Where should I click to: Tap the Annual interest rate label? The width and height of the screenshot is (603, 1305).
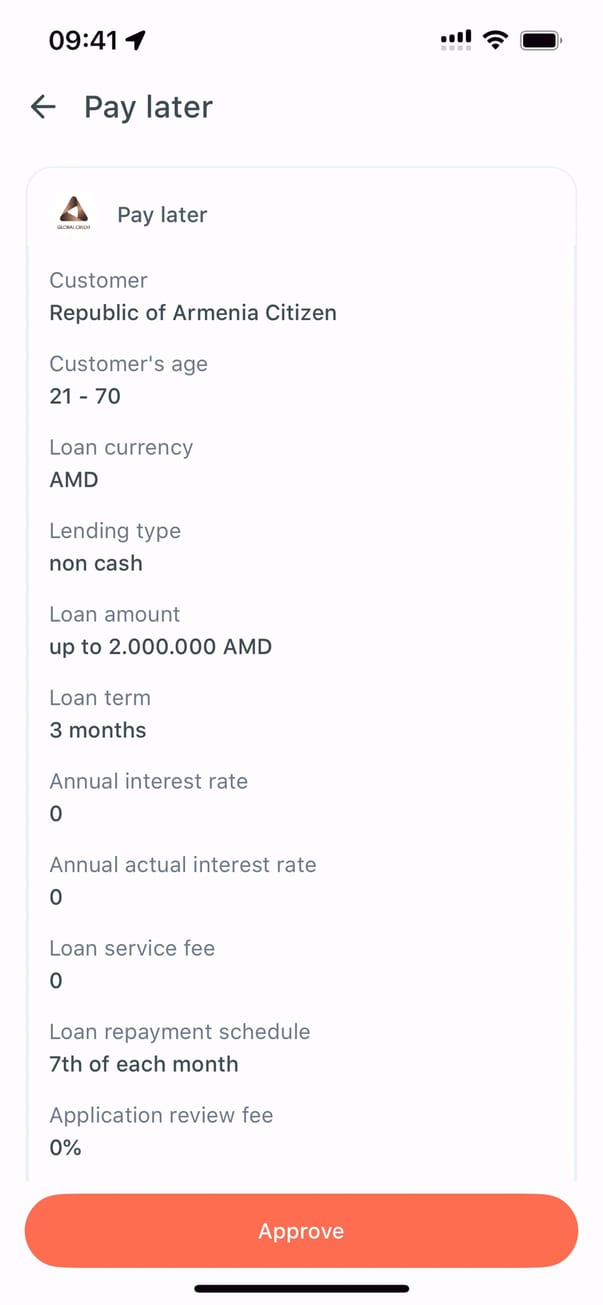point(148,781)
